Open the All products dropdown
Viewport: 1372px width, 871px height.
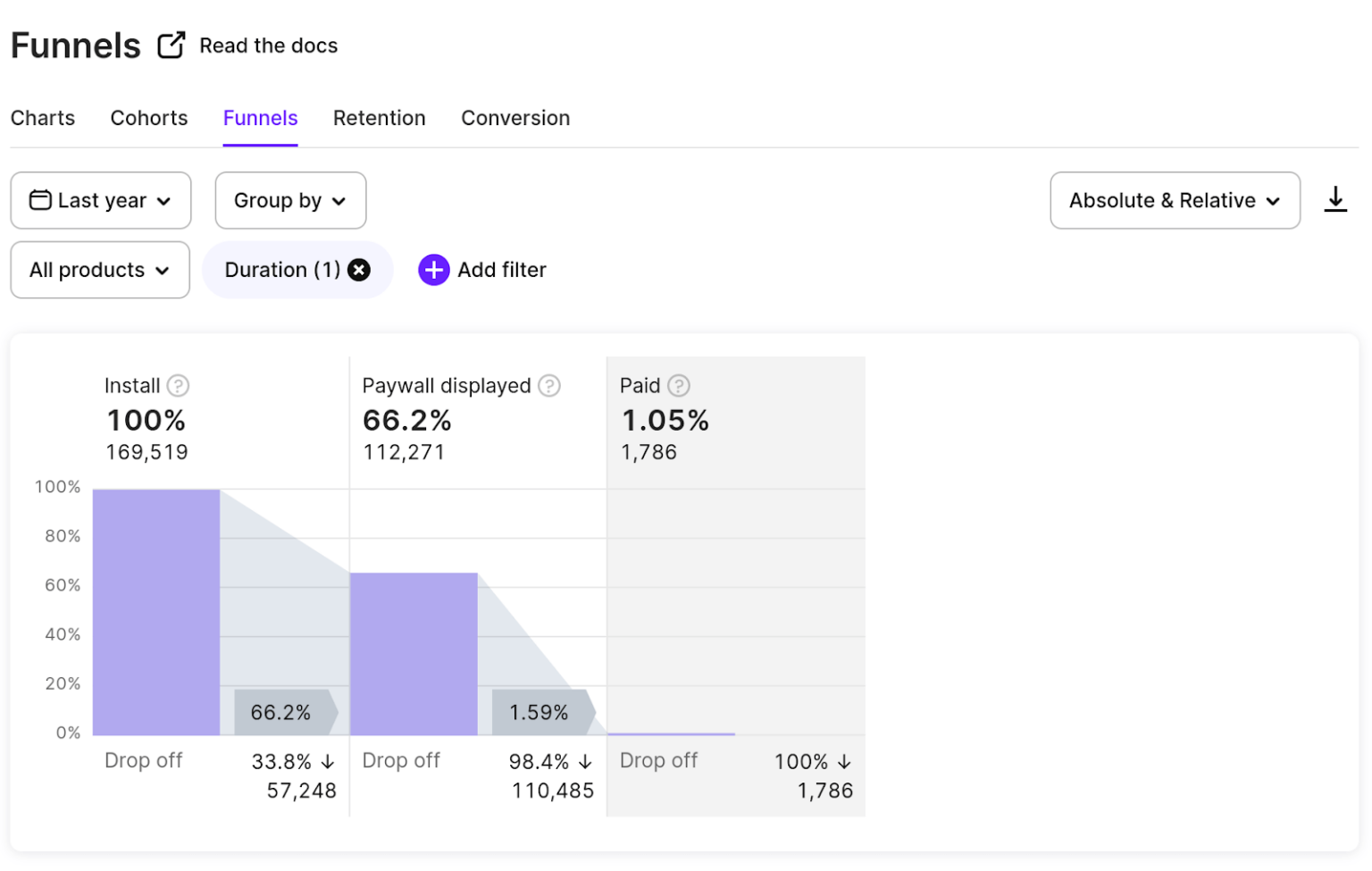[x=99, y=269]
